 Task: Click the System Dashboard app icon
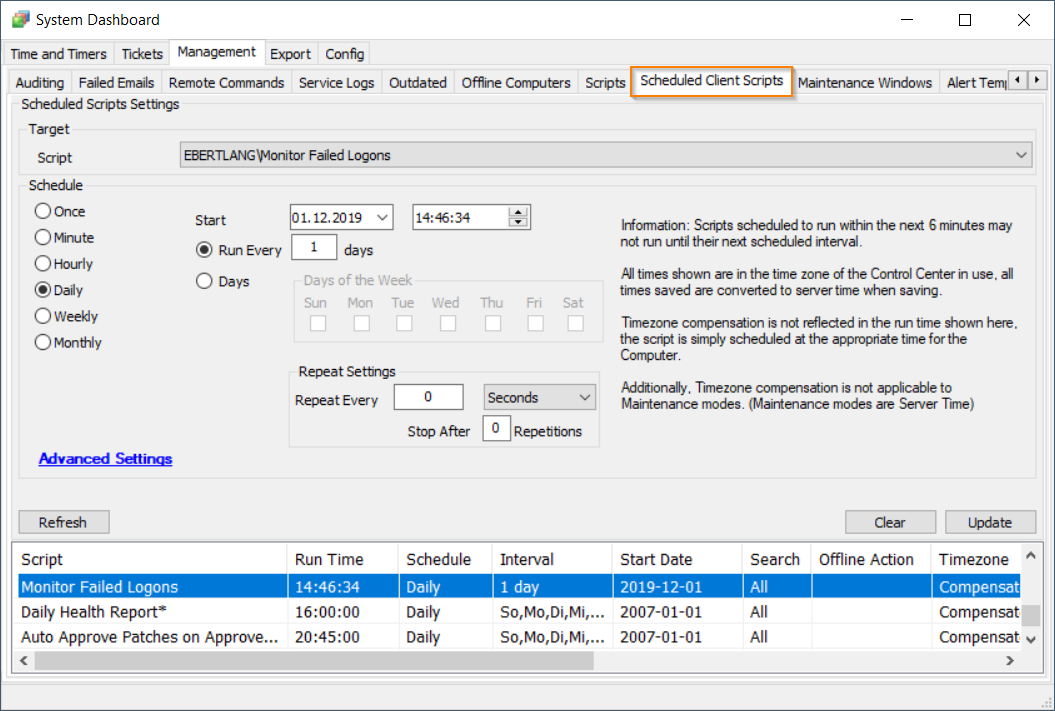[20, 20]
